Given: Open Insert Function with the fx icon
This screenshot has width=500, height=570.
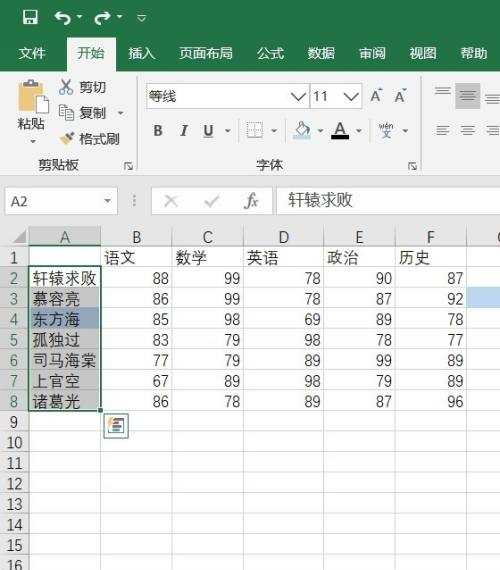Looking at the screenshot, I should (x=251, y=201).
